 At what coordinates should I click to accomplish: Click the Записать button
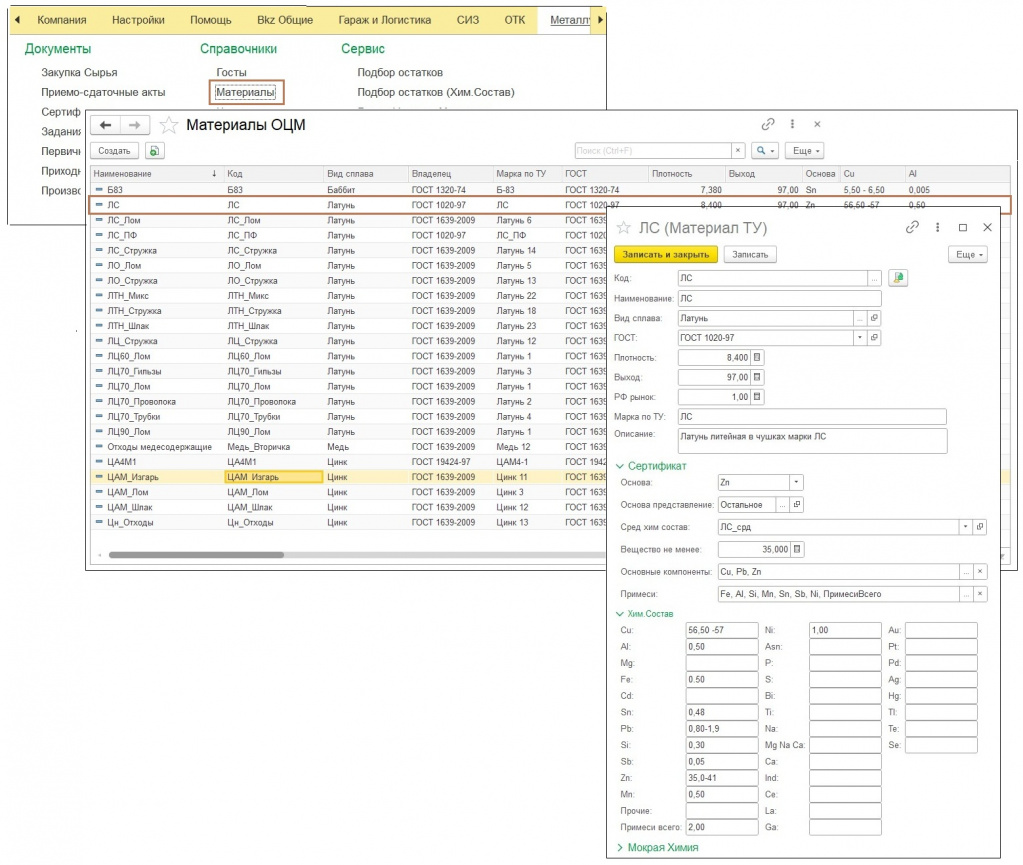pyautogui.click(x=750, y=254)
